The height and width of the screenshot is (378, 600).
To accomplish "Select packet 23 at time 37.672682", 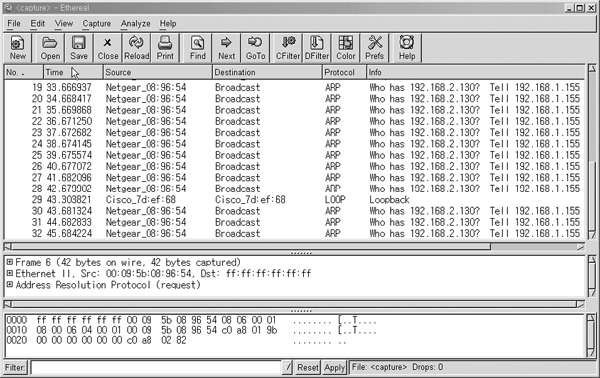I will 295,132.
